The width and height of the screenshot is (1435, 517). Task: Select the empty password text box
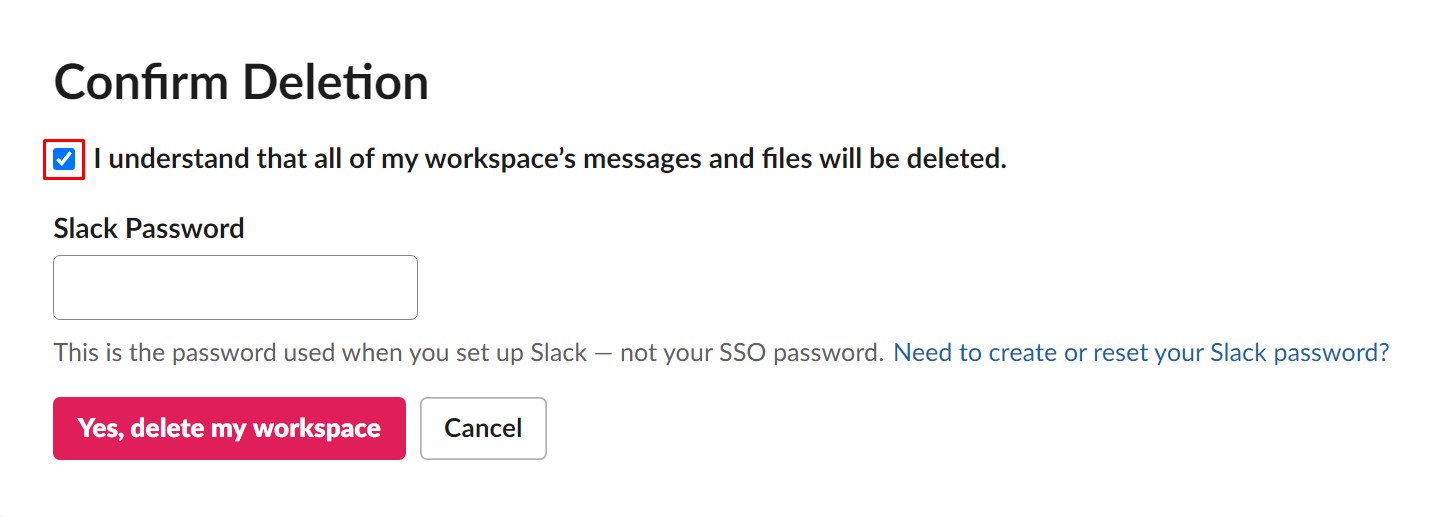(235, 288)
